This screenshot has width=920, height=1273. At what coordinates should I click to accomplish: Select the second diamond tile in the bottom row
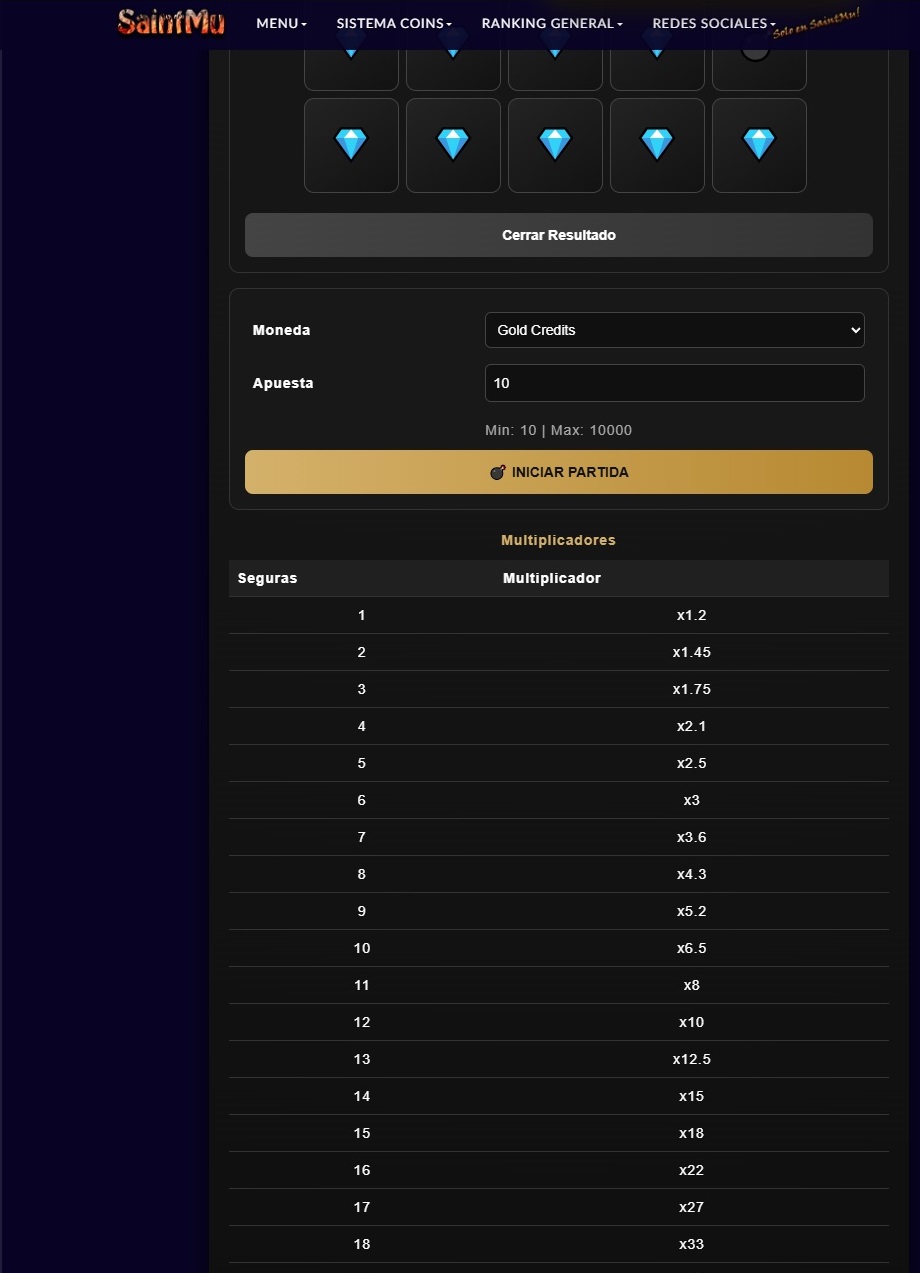coord(453,145)
